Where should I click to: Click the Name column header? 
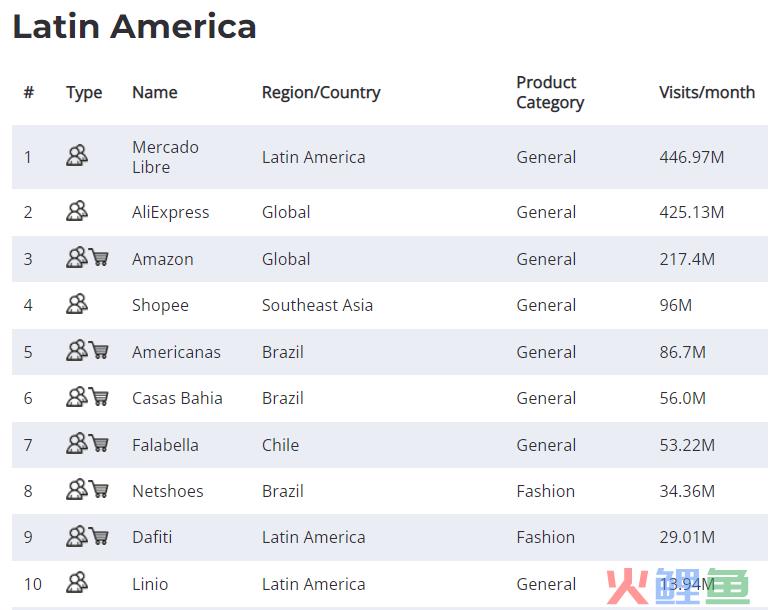tap(155, 92)
